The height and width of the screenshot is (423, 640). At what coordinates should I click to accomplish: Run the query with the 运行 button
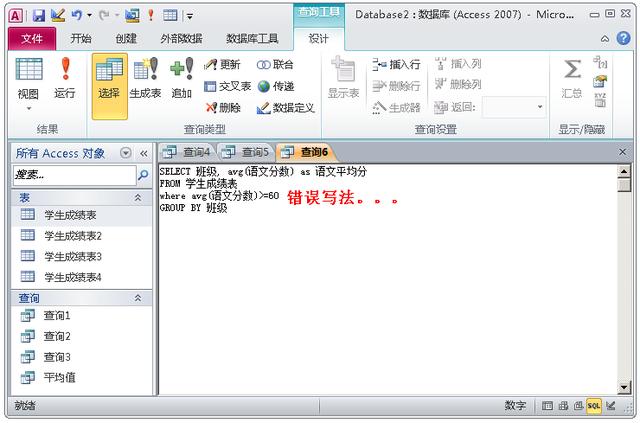(x=65, y=78)
